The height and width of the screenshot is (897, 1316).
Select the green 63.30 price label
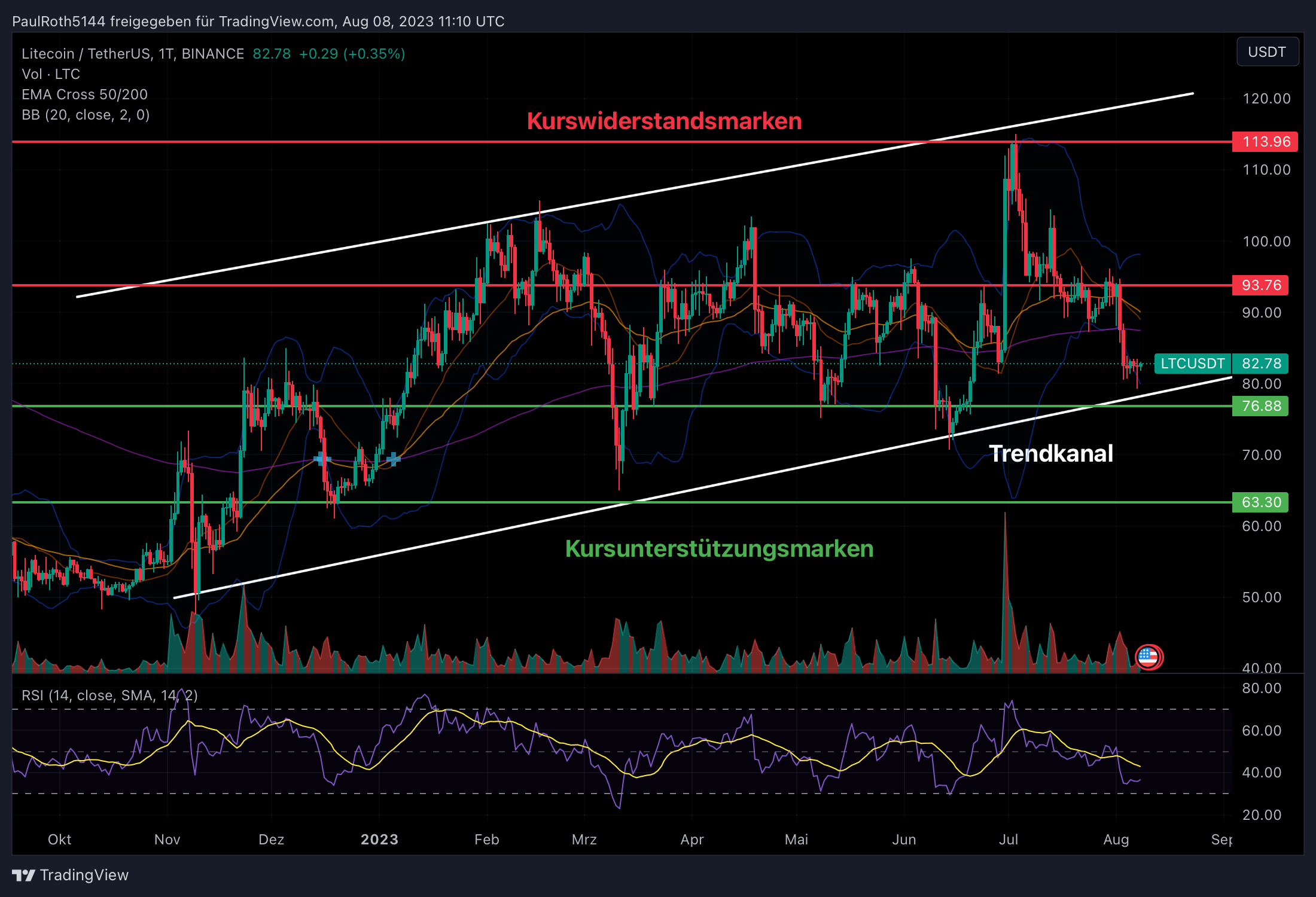tap(1260, 502)
